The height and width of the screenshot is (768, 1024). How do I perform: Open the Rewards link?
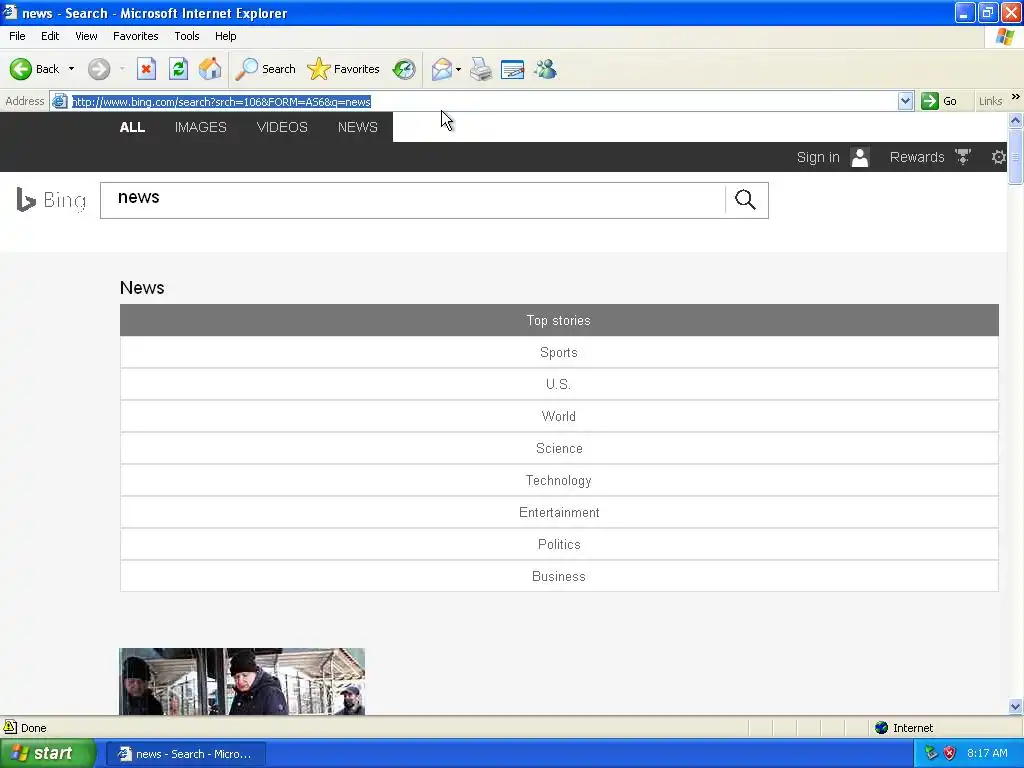(x=917, y=157)
